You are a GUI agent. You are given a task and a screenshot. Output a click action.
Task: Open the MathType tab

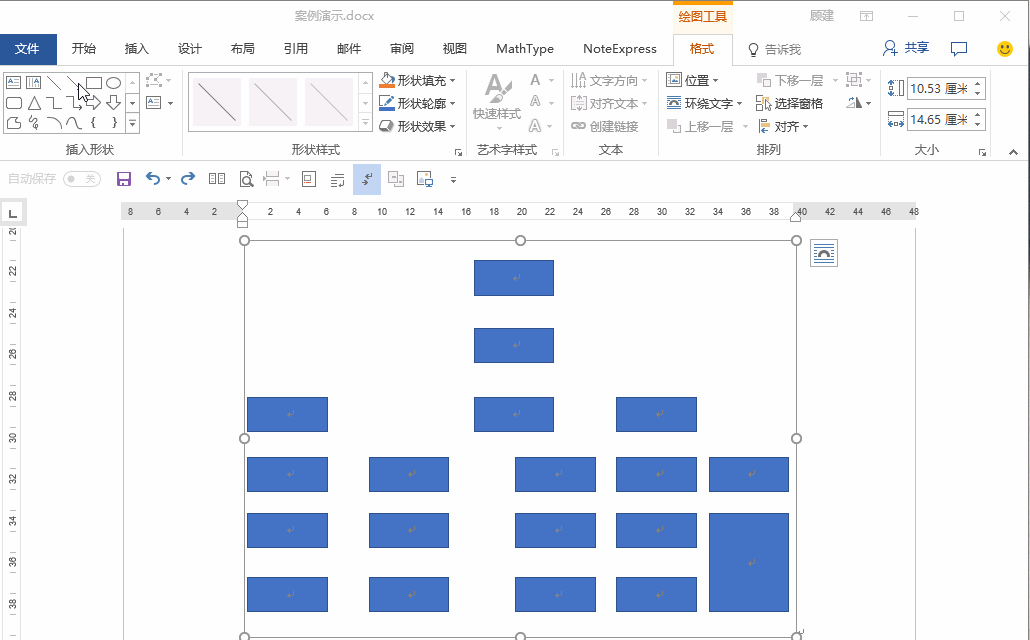(x=524, y=48)
